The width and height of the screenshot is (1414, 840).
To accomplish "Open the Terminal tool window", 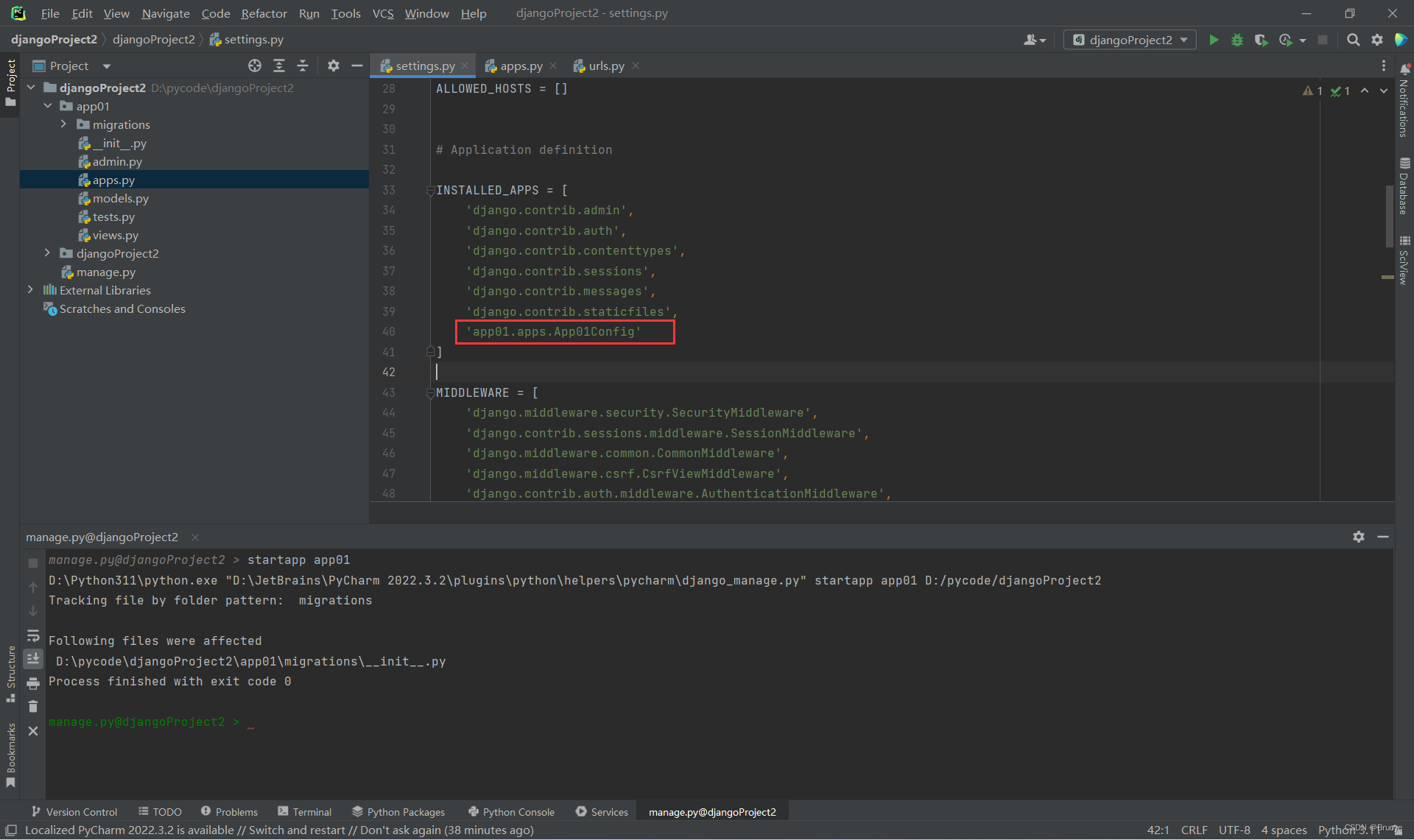I will 305,811.
